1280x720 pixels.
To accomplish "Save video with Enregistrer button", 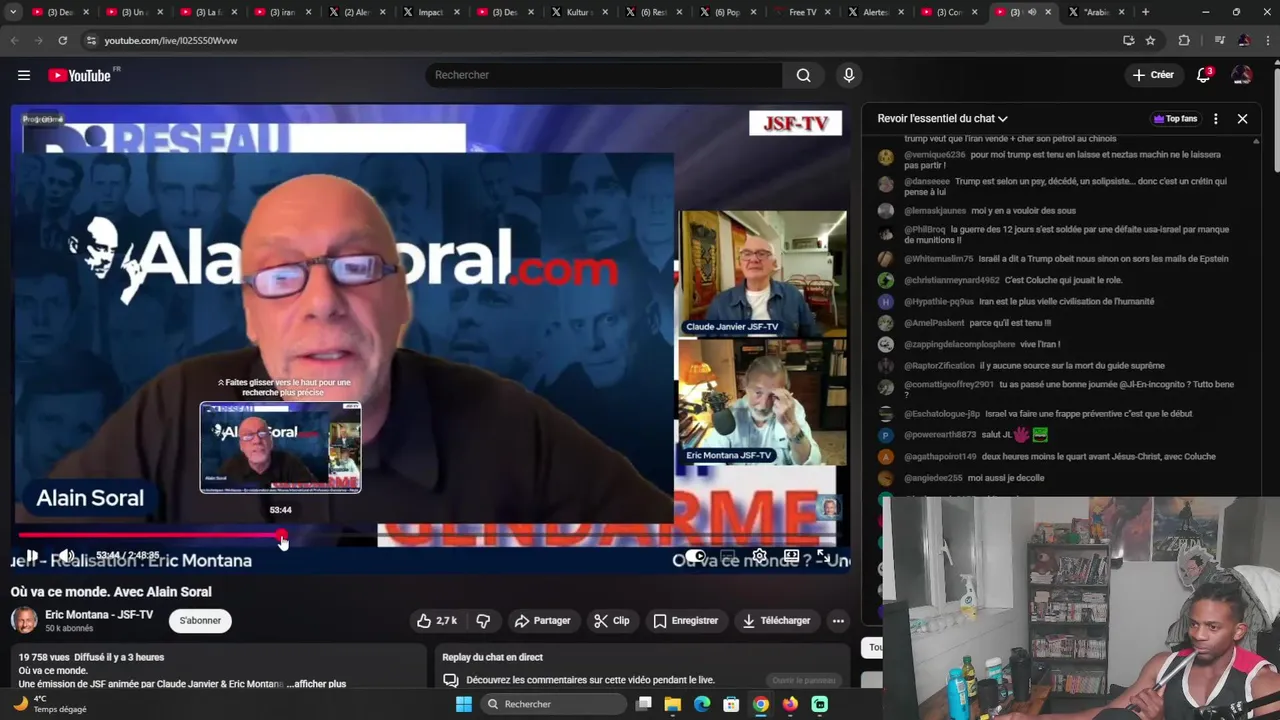I will pyautogui.click(x=686, y=621).
